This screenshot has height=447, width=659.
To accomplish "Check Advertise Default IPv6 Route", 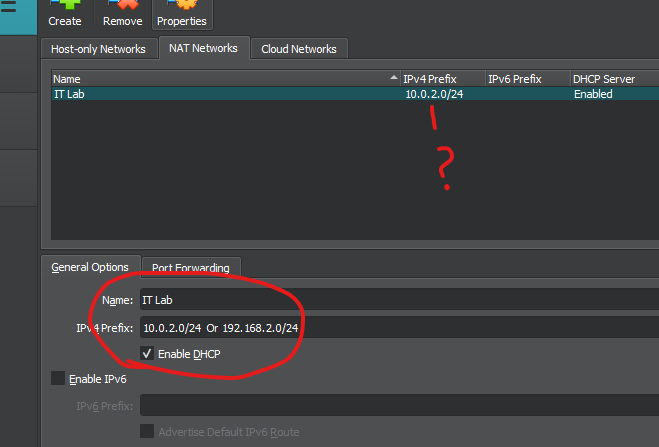I will [x=147, y=431].
